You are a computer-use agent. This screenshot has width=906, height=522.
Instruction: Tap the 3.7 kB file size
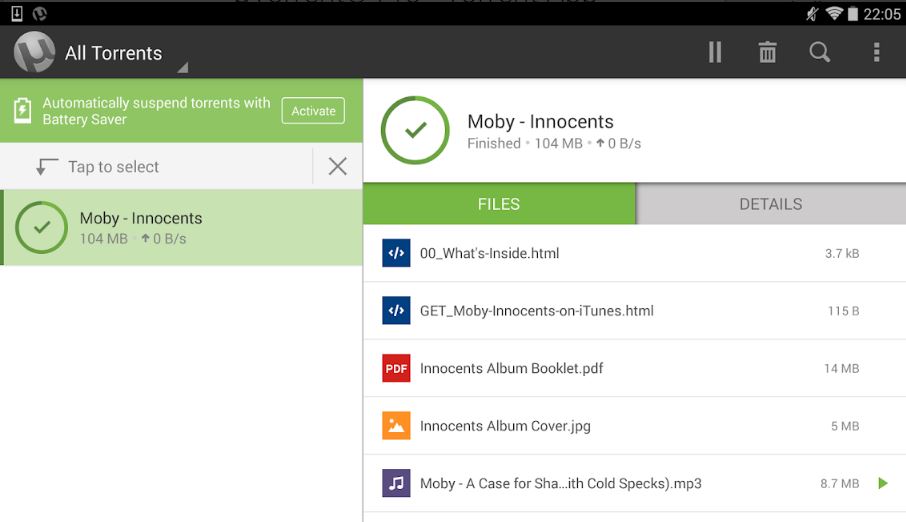842,253
